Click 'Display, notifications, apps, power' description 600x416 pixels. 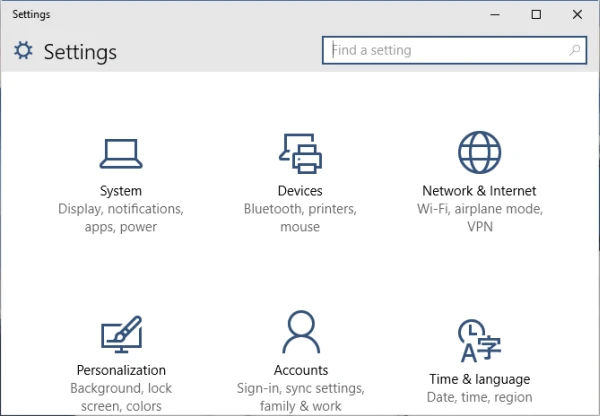point(120,218)
